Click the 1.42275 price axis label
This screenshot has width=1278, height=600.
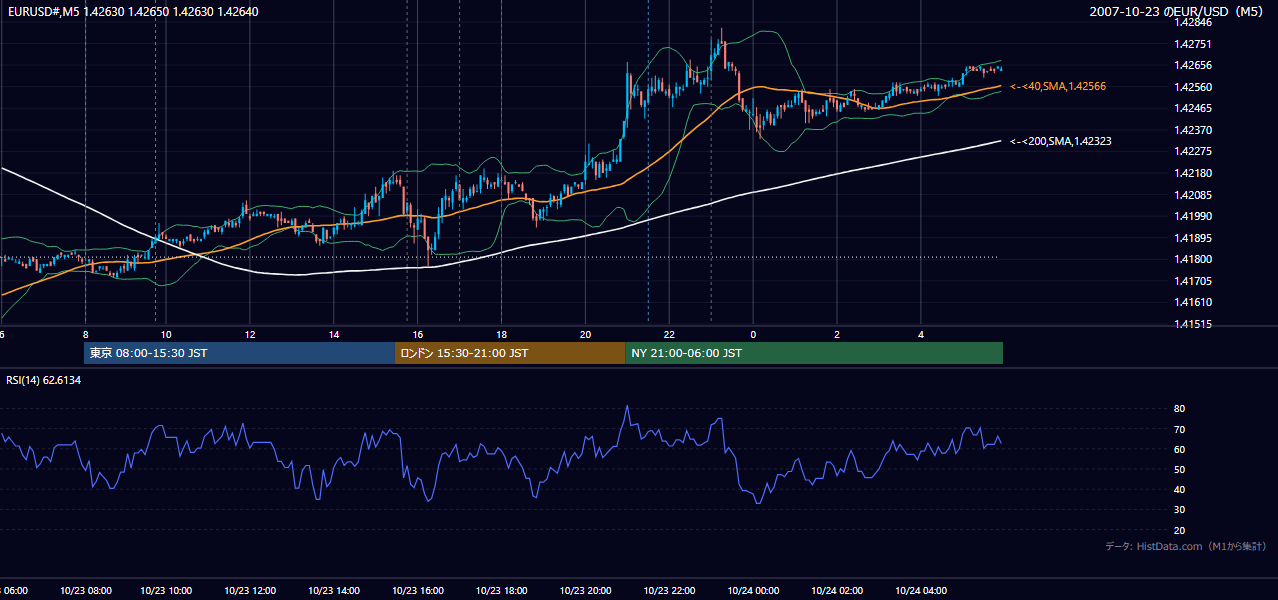(x=1193, y=152)
